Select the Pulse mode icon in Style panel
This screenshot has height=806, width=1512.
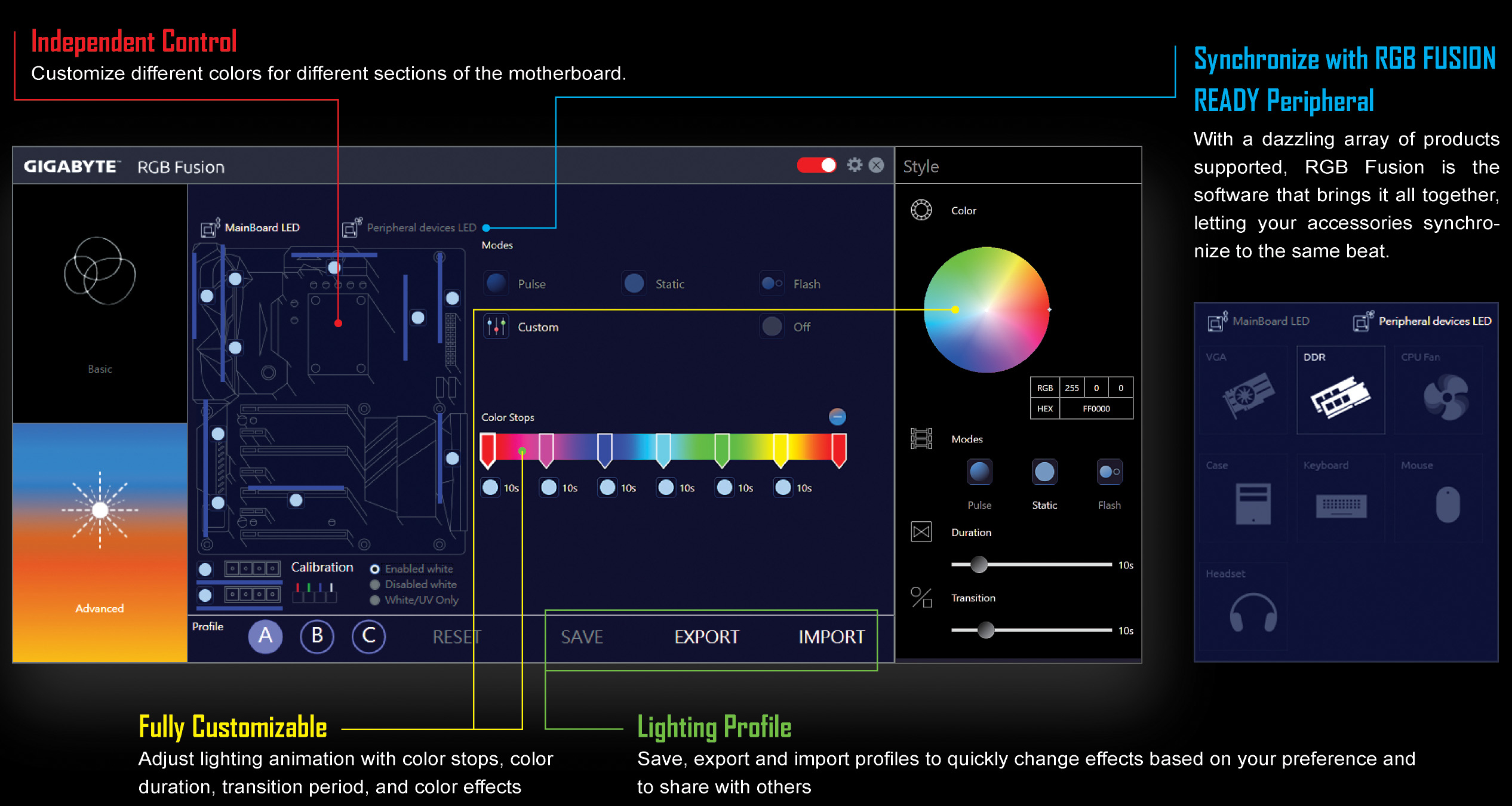tap(979, 472)
